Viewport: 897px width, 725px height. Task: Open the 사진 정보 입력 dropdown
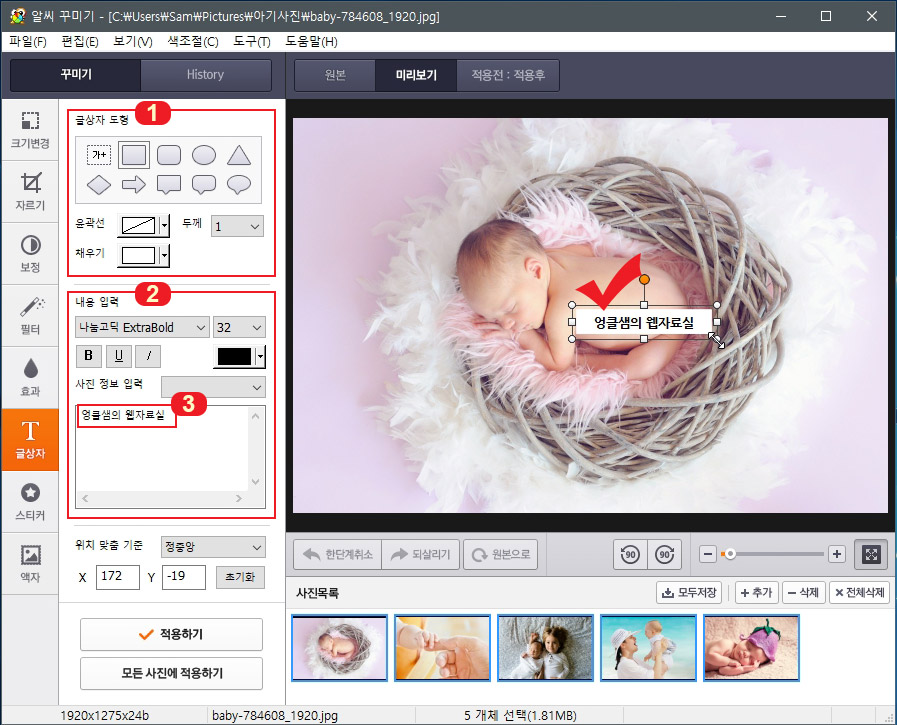[213, 387]
